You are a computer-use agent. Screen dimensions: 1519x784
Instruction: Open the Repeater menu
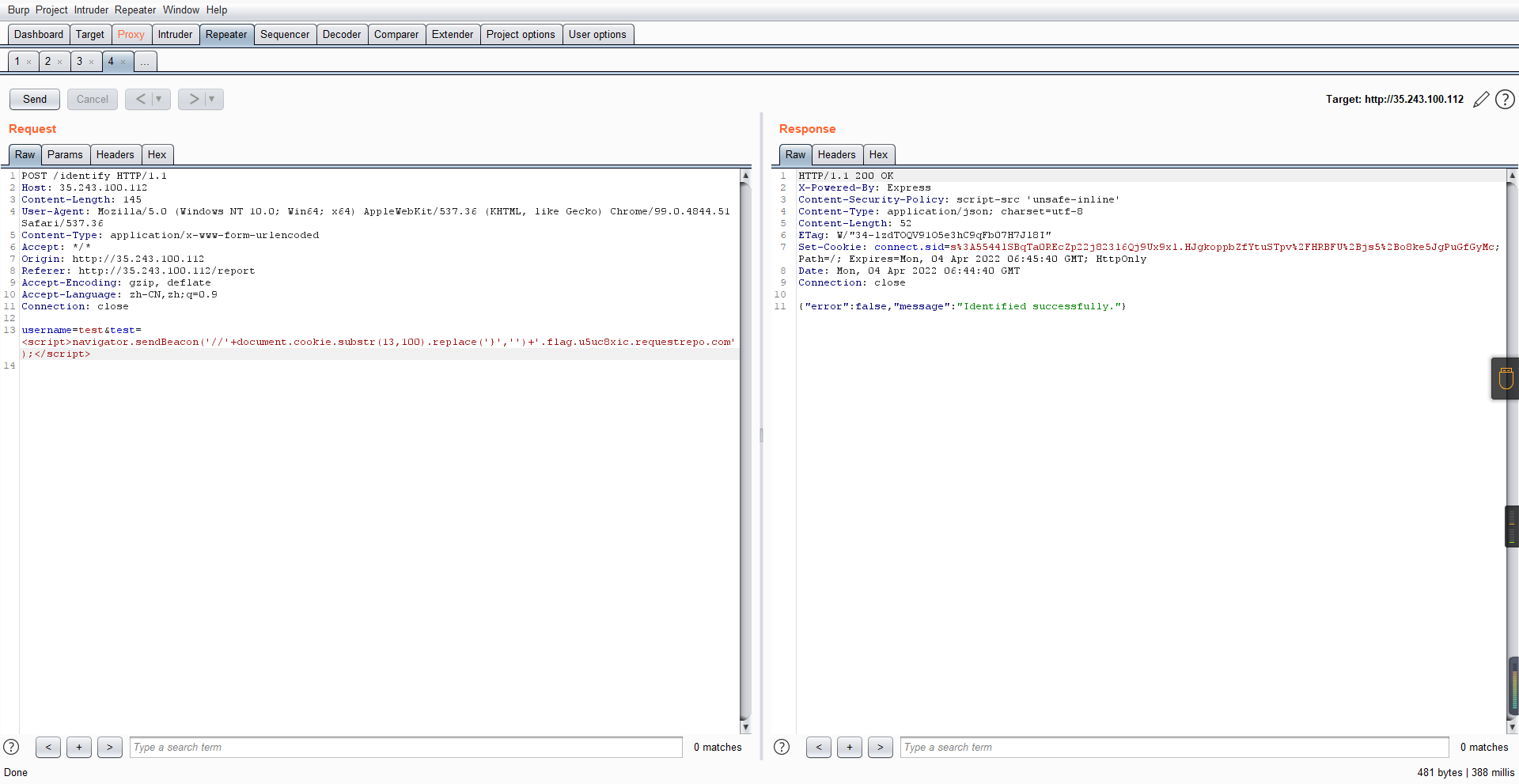click(135, 9)
